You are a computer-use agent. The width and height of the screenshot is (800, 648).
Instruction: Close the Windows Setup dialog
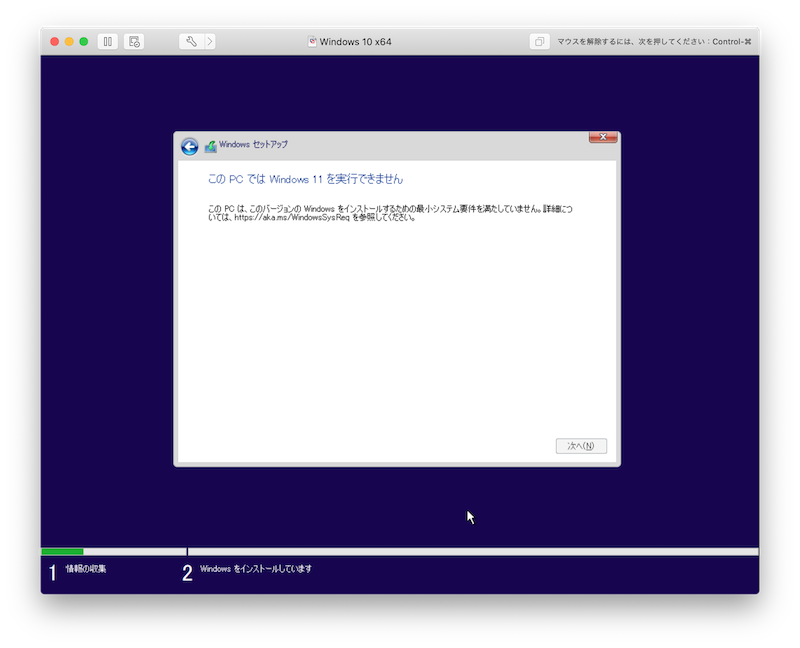click(x=603, y=137)
